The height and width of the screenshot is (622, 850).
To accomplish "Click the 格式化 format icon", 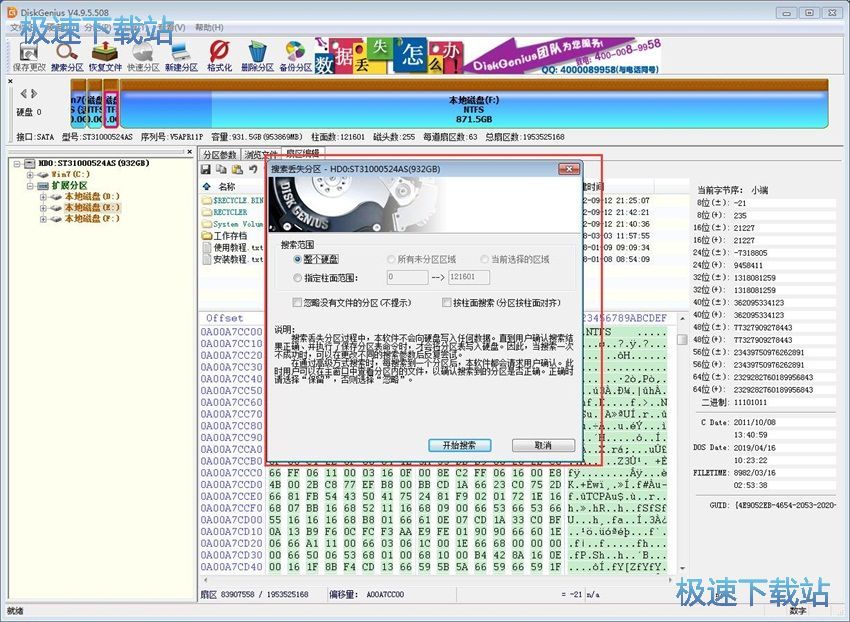I will point(220,57).
